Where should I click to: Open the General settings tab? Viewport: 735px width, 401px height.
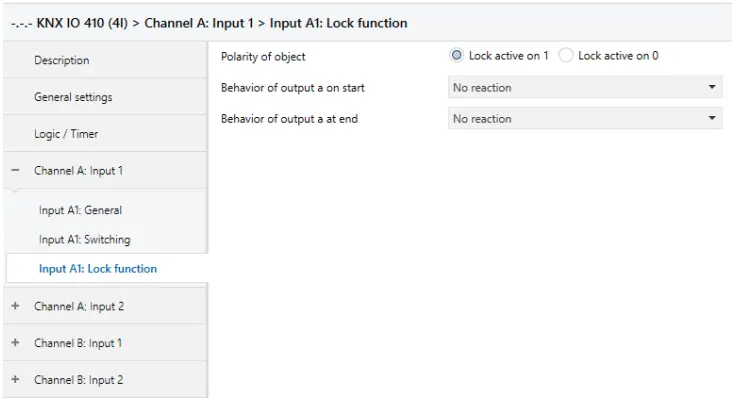[73, 98]
